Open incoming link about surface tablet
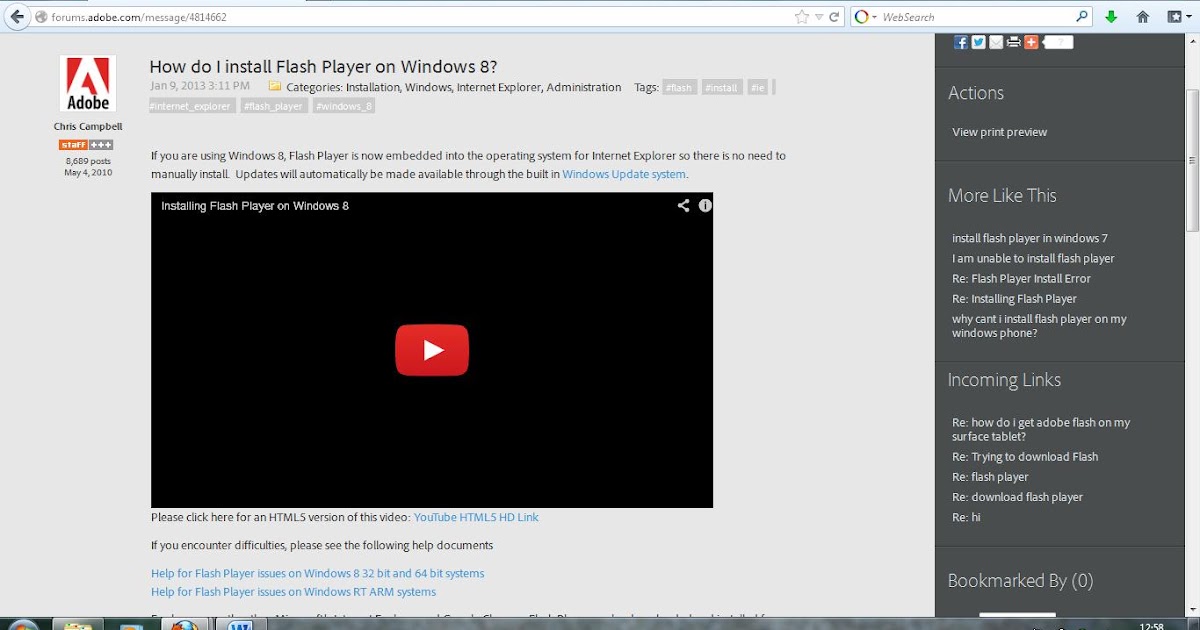Screen dimensions: 1200x630 click(1041, 429)
